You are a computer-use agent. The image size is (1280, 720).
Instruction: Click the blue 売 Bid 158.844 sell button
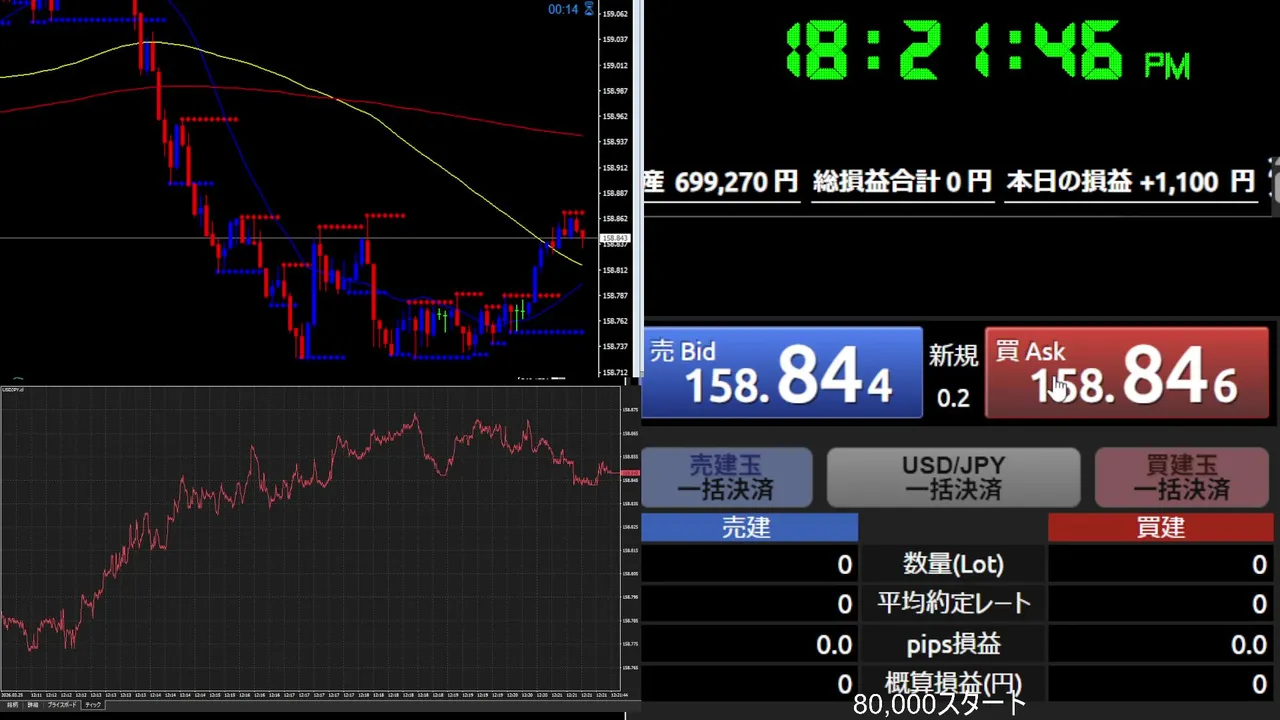coord(782,372)
